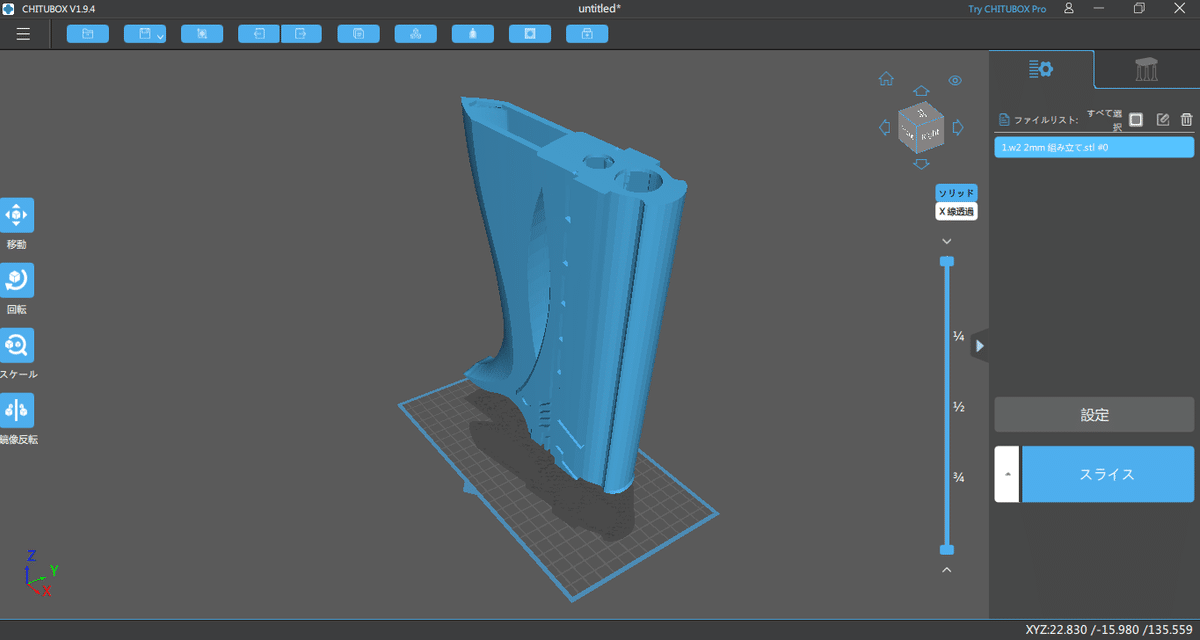
Task: Click the open file folder toolbar icon
Action: [87, 34]
